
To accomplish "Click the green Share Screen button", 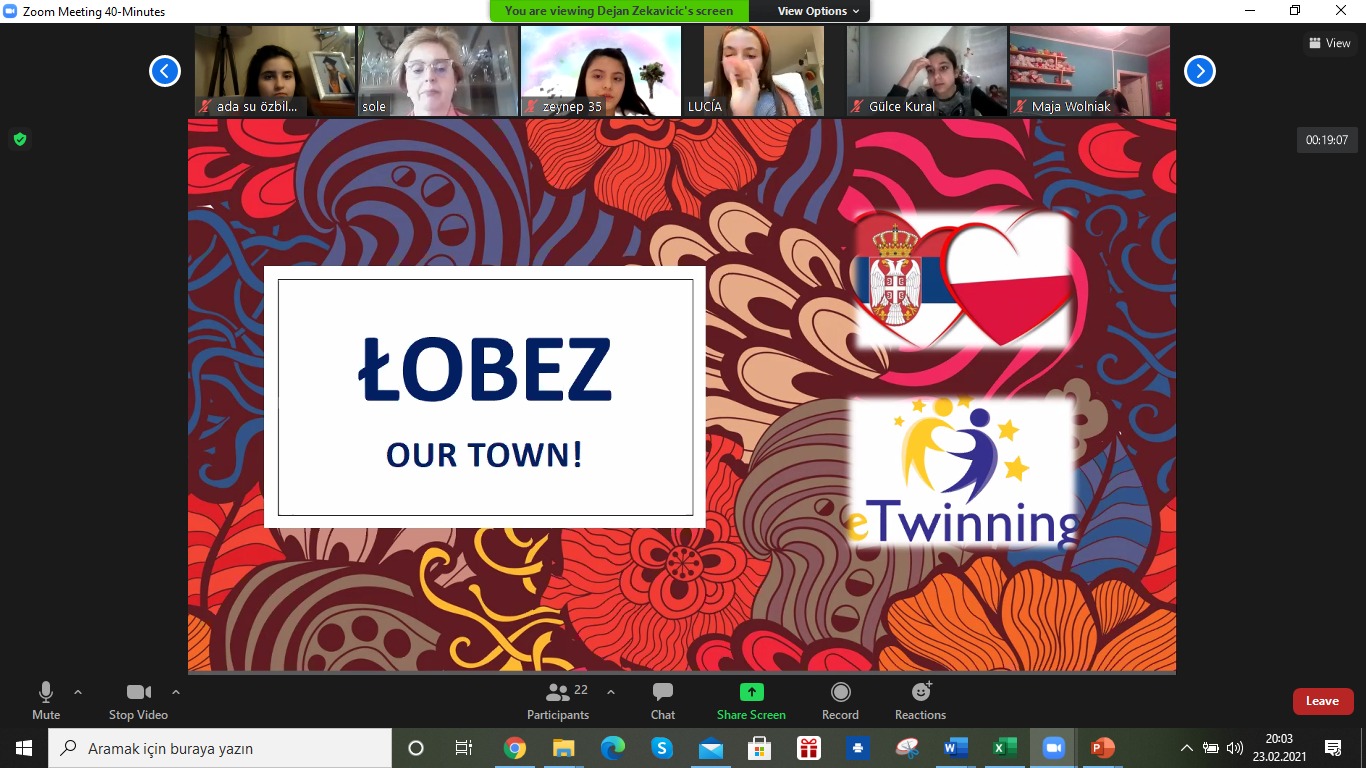I will (x=751, y=701).
